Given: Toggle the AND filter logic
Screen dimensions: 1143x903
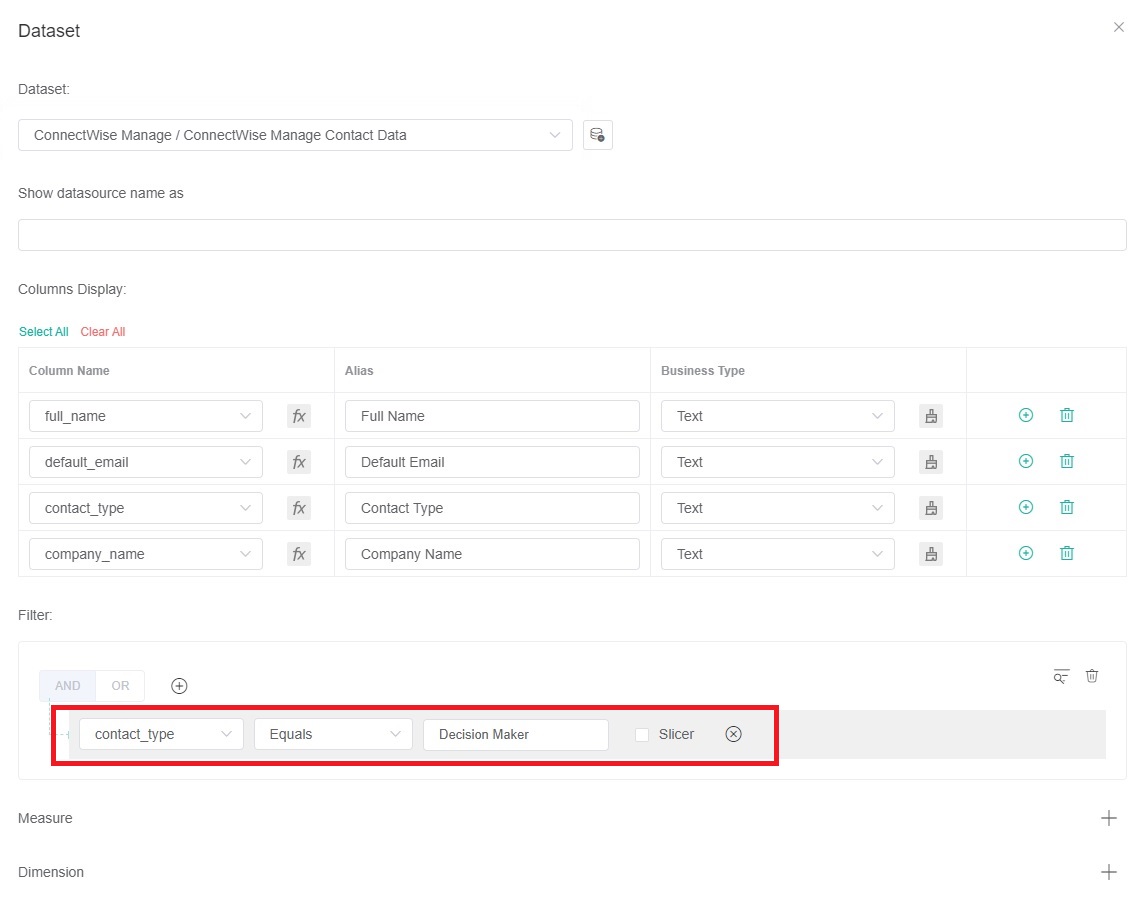Looking at the screenshot, I should [66, 685].
